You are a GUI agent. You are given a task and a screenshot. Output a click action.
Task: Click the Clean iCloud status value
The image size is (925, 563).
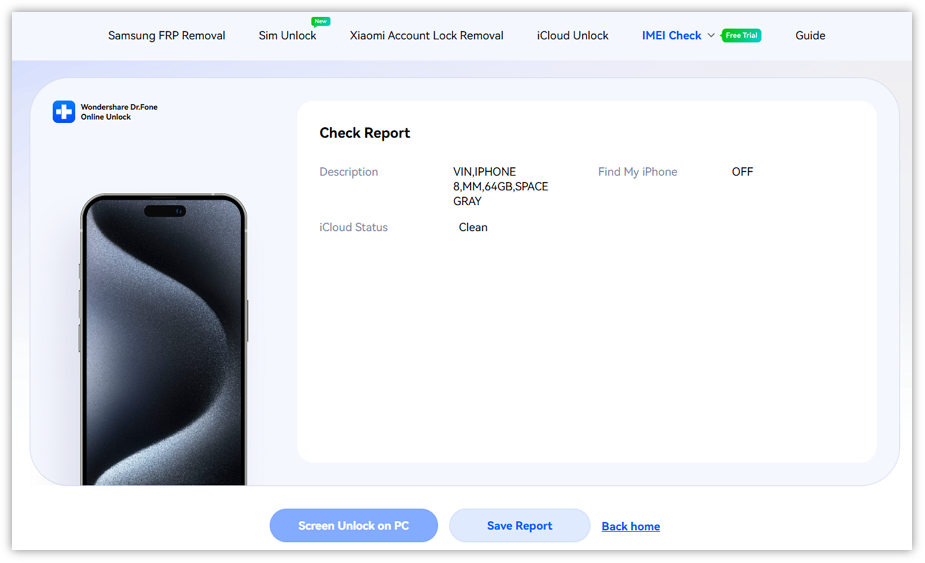(x=473, y=227)
